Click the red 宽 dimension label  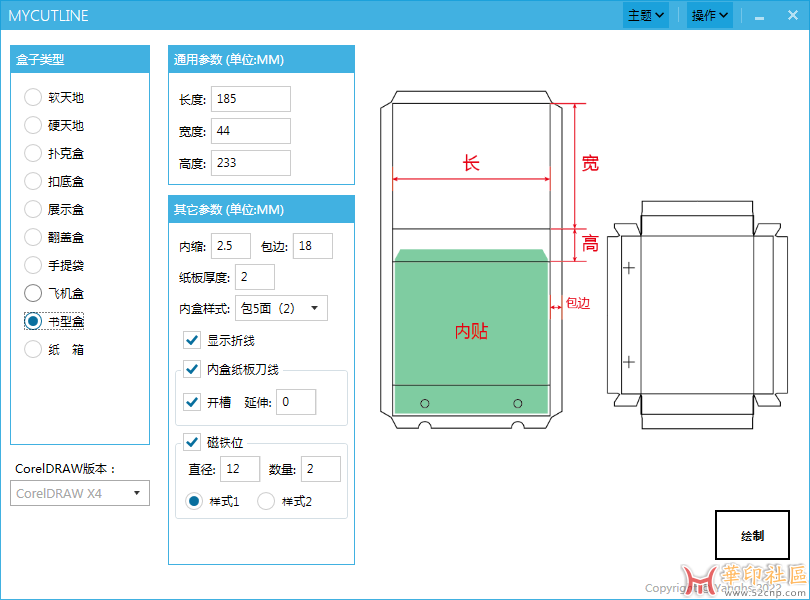tap(590, 163)
